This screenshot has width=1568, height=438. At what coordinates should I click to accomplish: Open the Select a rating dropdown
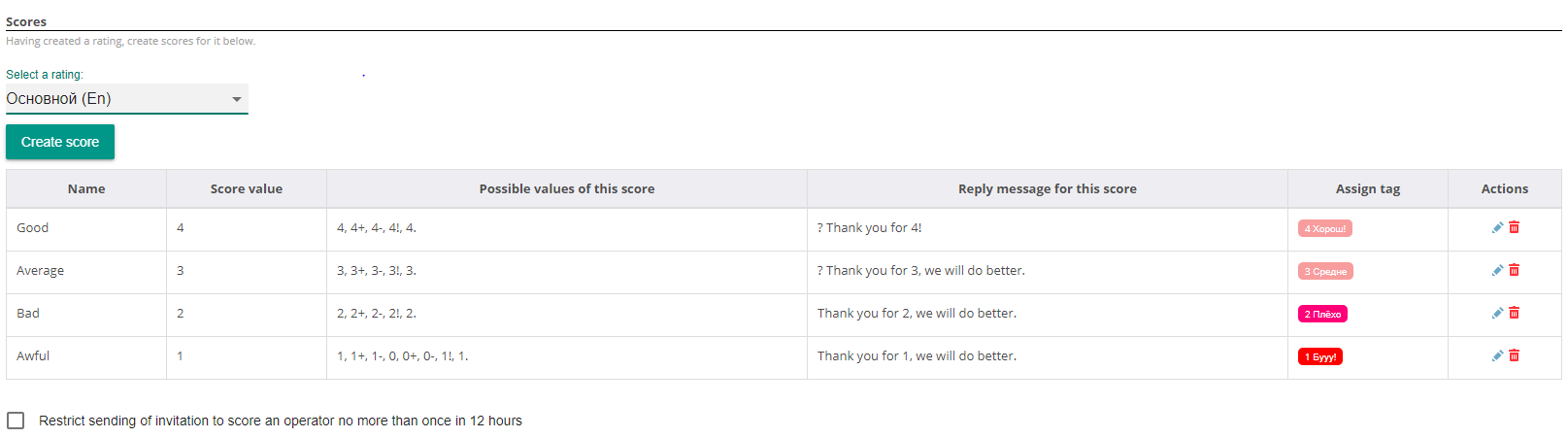[x=117, y=99]
